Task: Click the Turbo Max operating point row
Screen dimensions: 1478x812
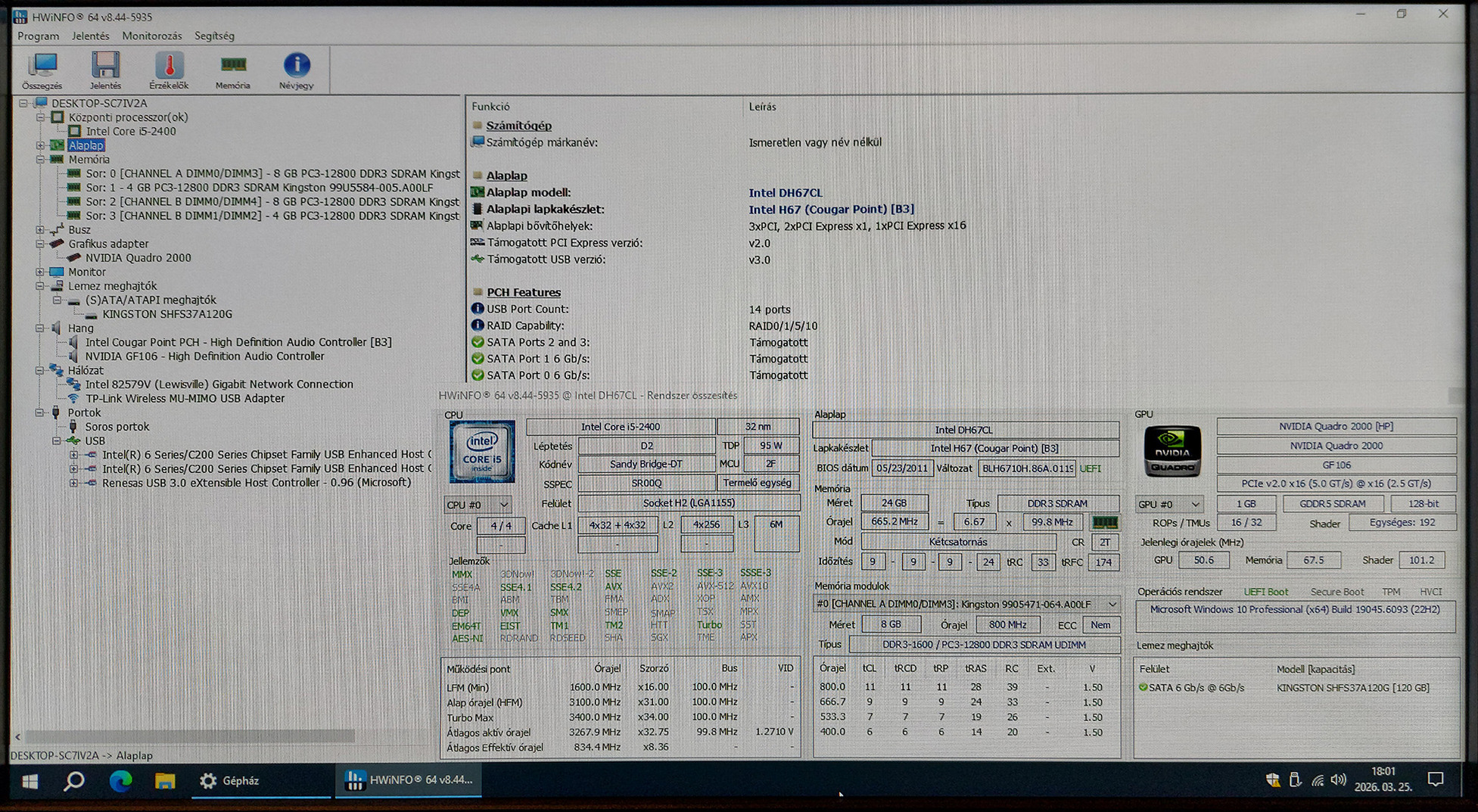Action: 621,717
